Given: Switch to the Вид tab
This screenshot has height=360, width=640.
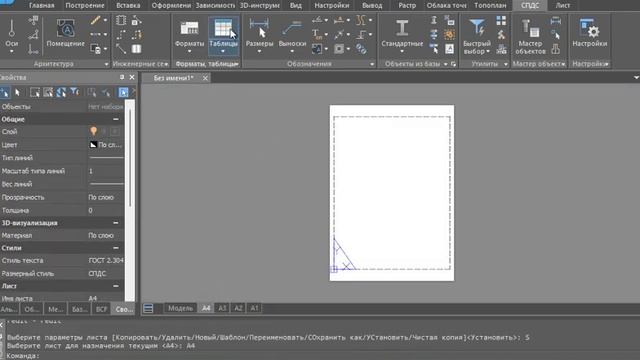Looking at the screenshot, I should click(296, 5).
